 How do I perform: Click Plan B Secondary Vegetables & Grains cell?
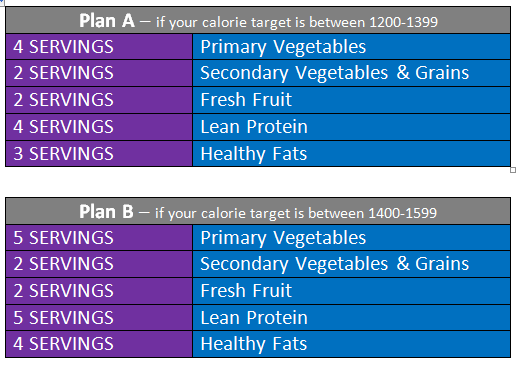click(351, 264)
